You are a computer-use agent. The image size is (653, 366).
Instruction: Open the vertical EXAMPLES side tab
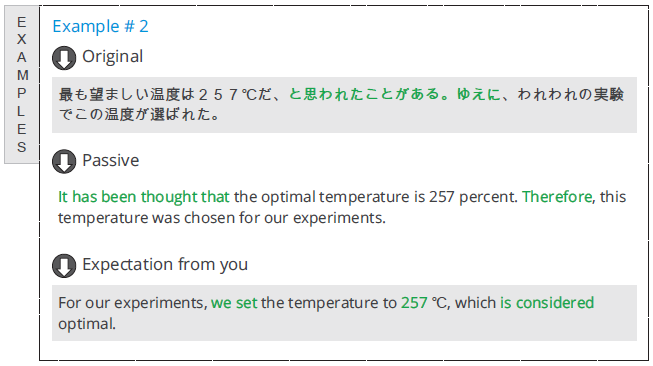[22, 85]
